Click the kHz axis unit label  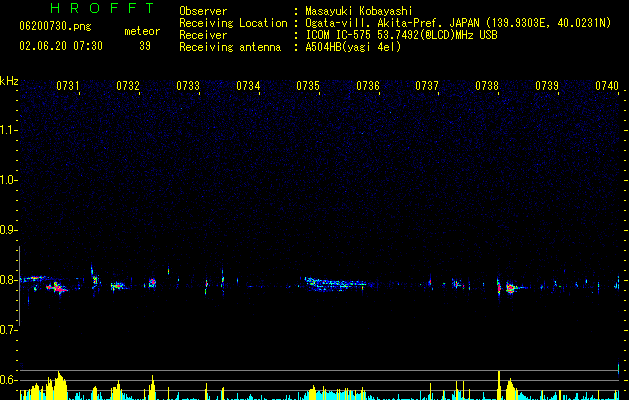click(x=9, y=81)
